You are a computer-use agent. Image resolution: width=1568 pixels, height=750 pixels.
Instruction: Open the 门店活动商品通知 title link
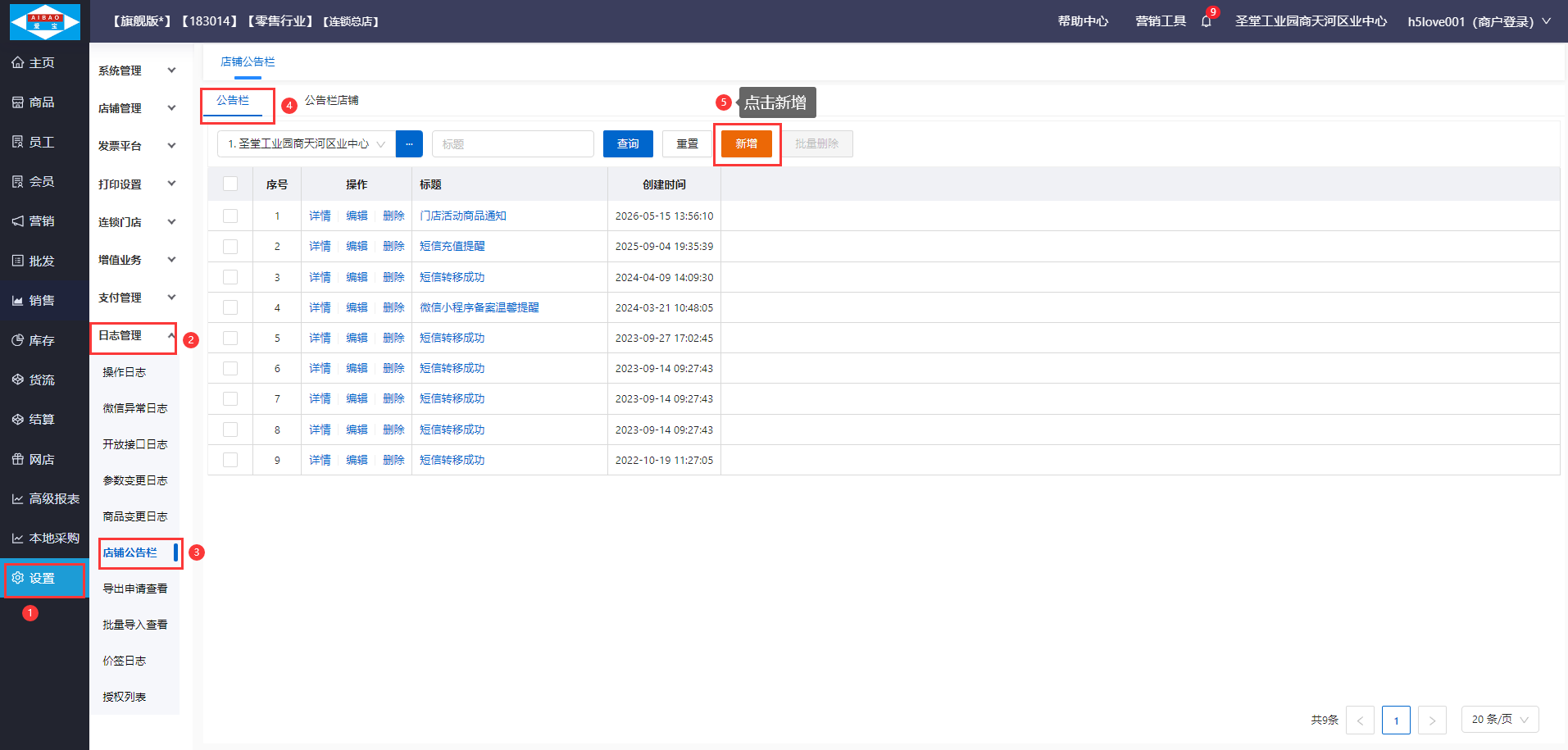coord(462,216)
